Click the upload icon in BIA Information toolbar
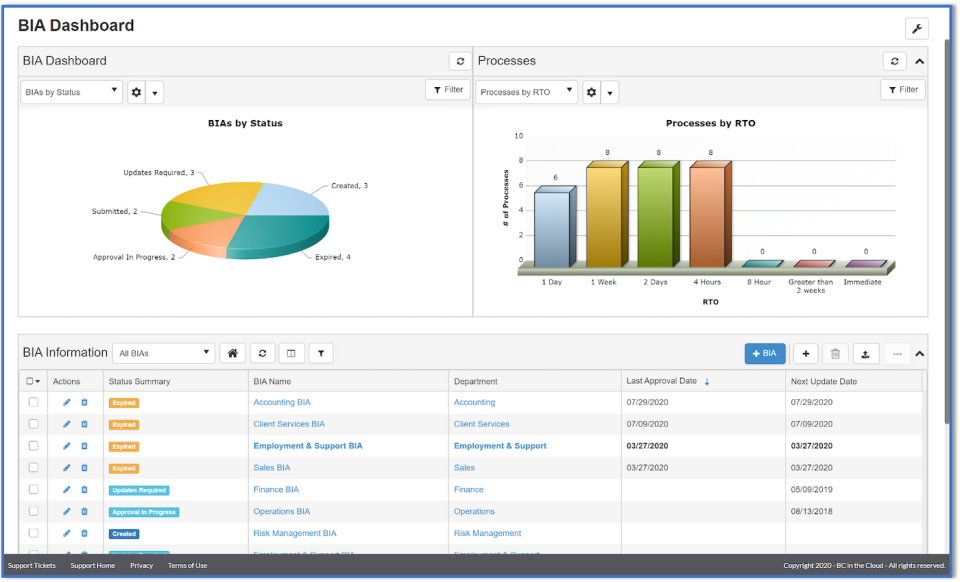Viewport: 960px width, 582px height. [x=865, y=353]
